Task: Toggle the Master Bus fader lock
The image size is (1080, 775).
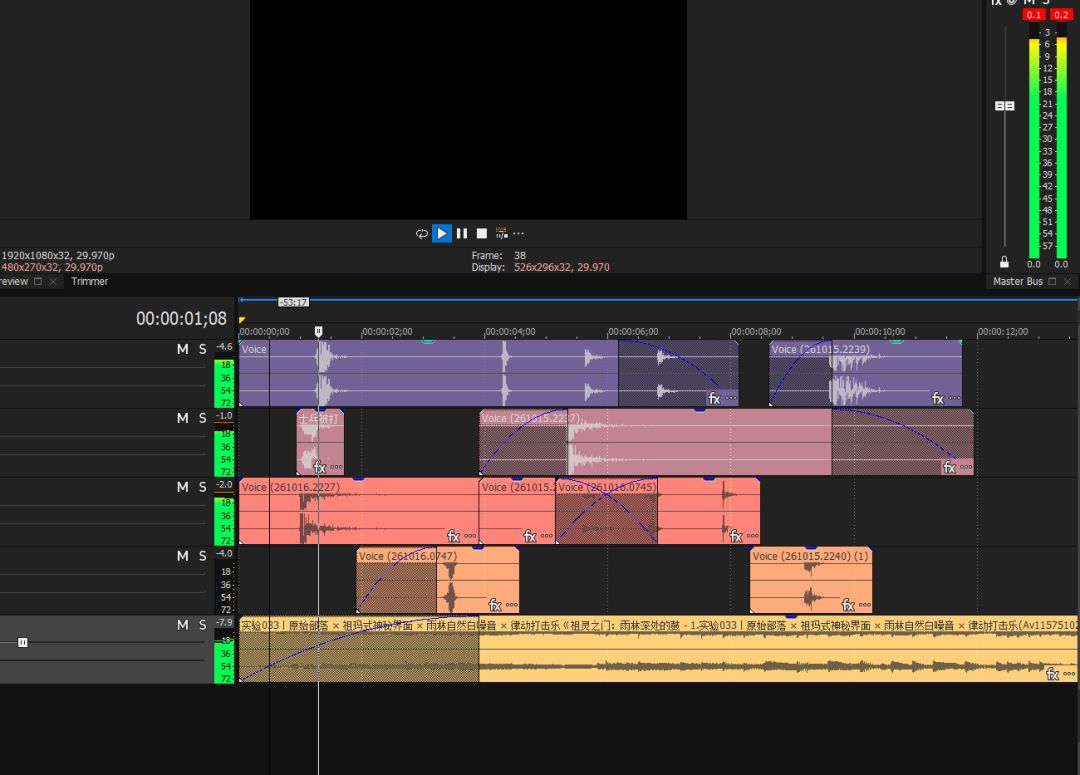Action: coord(1004,262)
